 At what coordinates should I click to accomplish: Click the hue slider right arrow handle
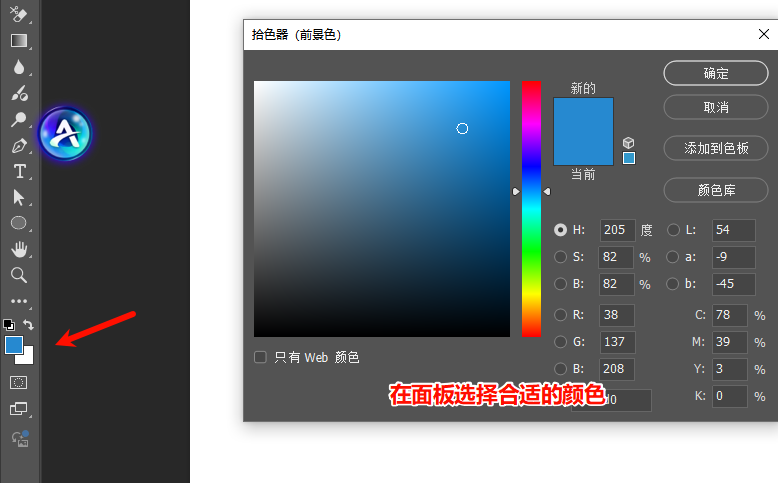tap(547, 191)
